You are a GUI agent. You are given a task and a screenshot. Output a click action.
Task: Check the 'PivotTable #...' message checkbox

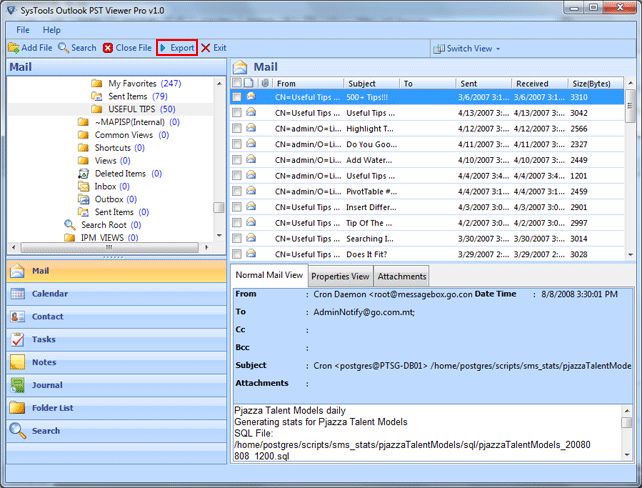coord(237,191)
